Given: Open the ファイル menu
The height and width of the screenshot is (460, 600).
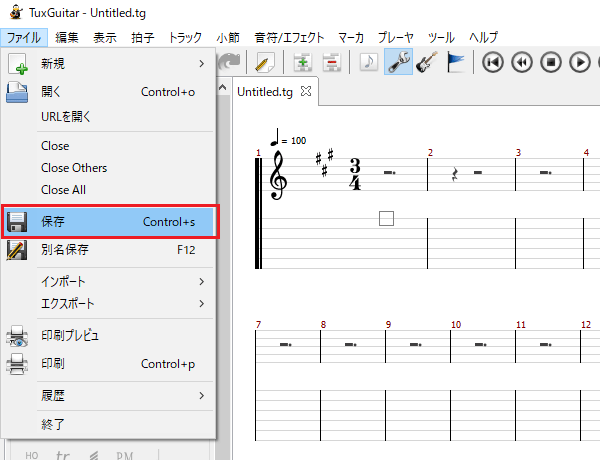Looking at the screenshot, I should click(24, 38).
